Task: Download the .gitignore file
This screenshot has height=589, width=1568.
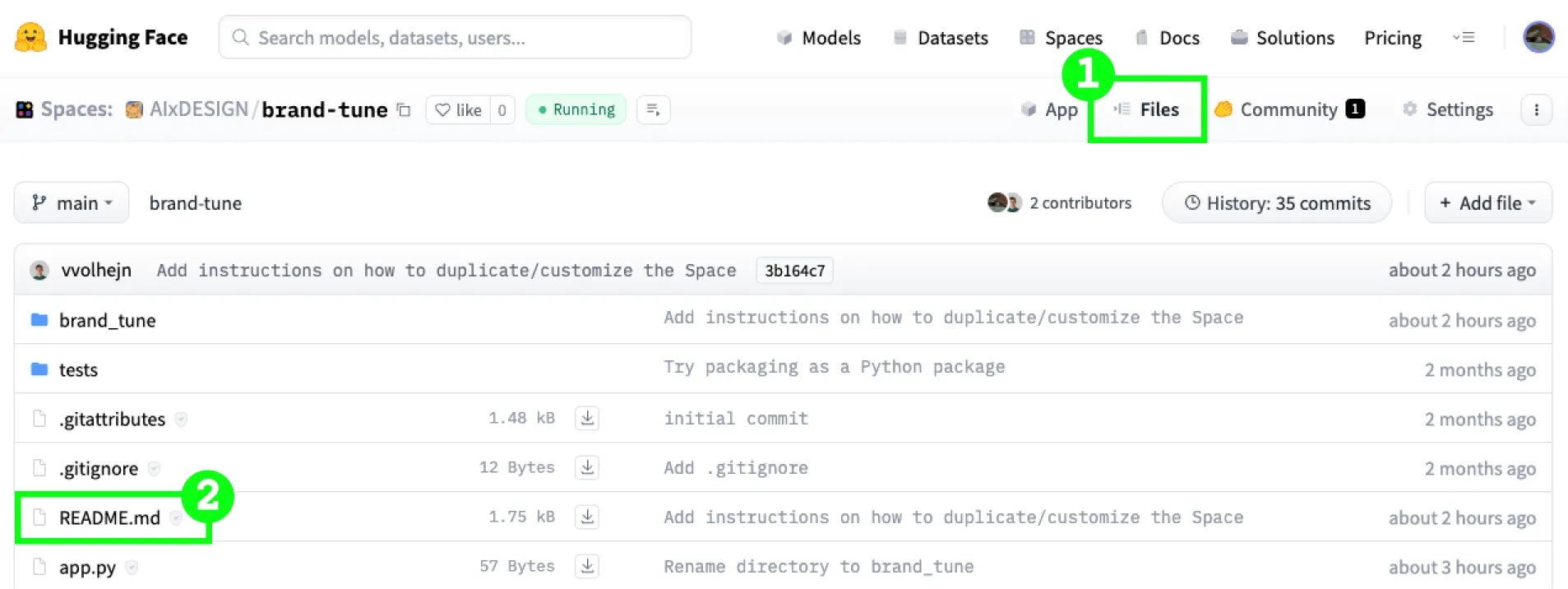Action: [587, 467]
